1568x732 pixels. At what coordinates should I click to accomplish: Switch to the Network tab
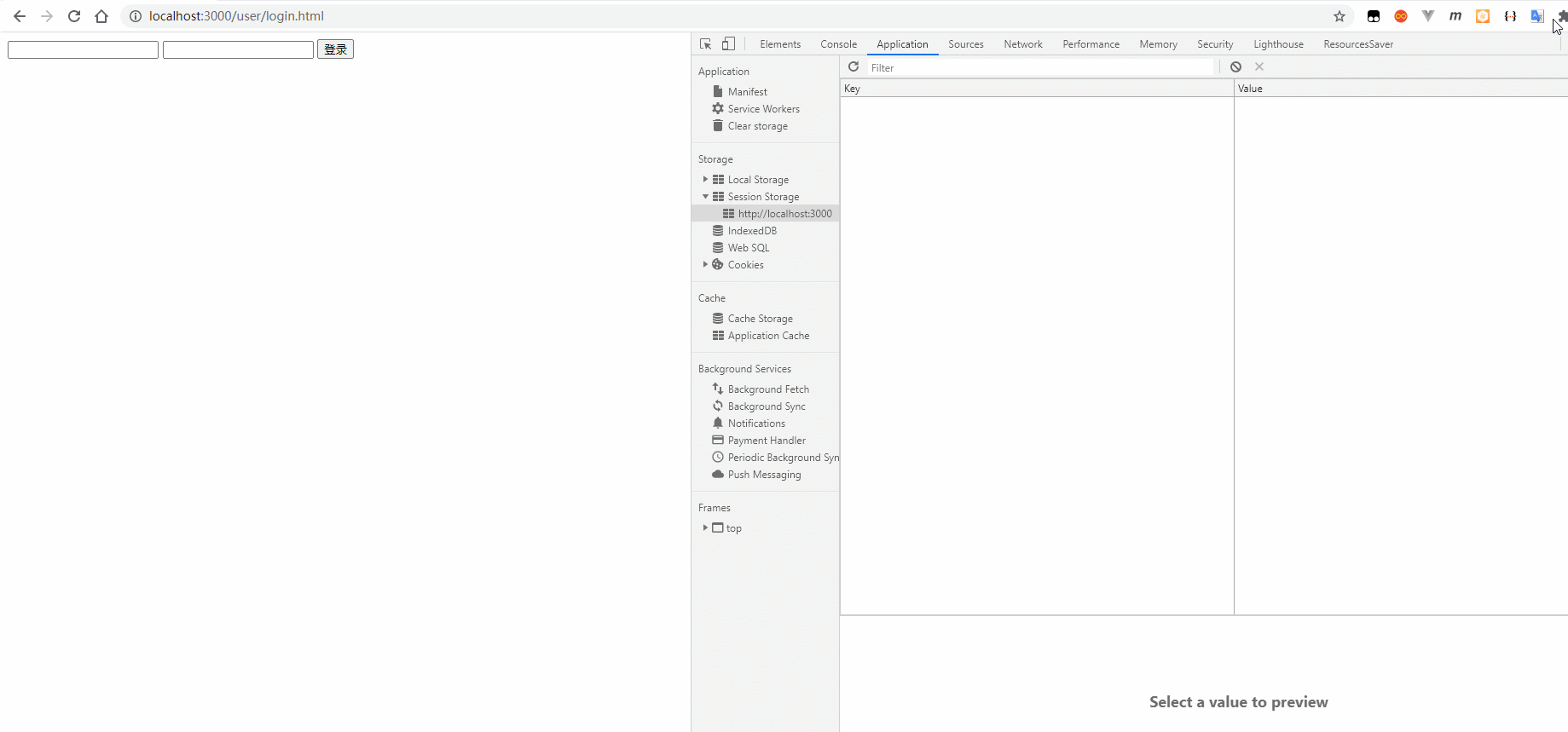click(x=1022, y=44)
